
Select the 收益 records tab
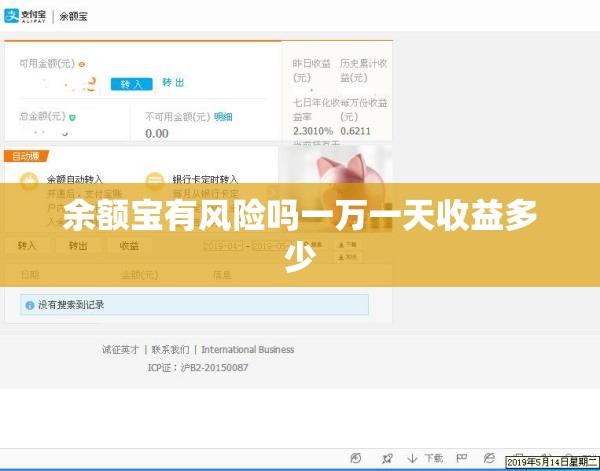coord(129,246)
